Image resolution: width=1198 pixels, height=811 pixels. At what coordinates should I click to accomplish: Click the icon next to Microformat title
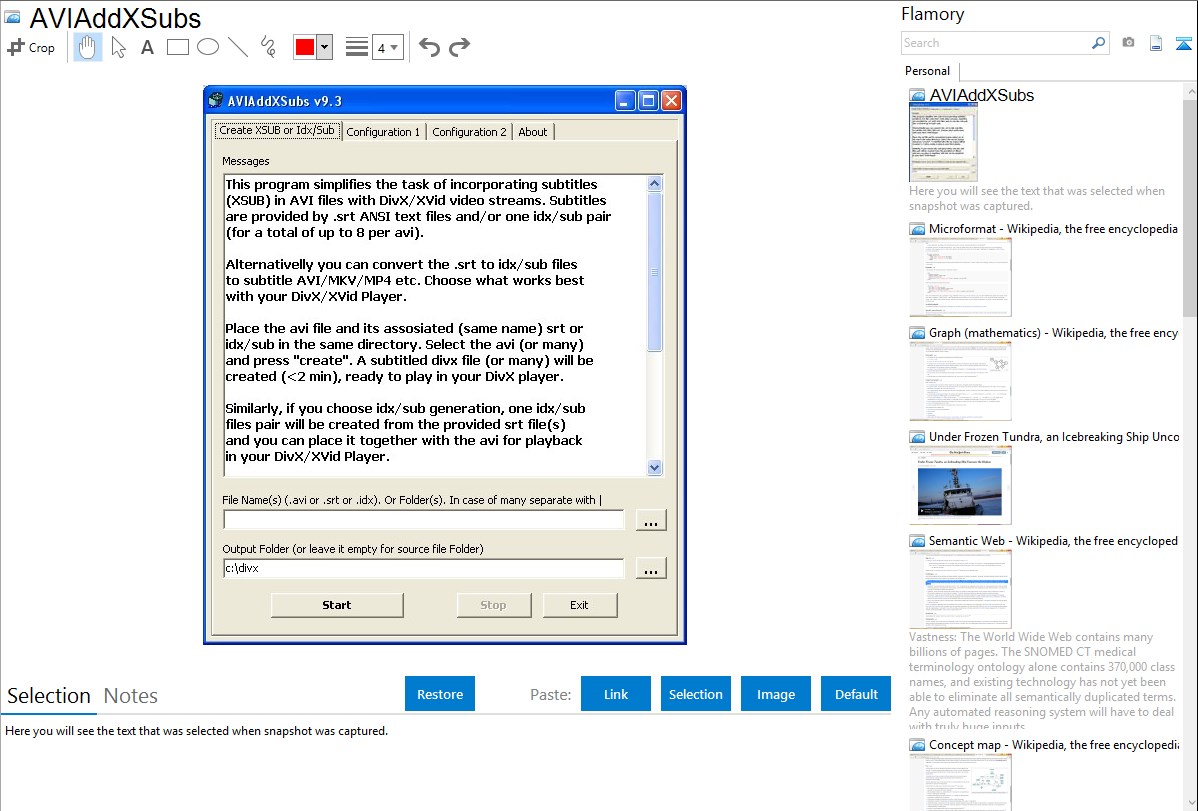917,229
